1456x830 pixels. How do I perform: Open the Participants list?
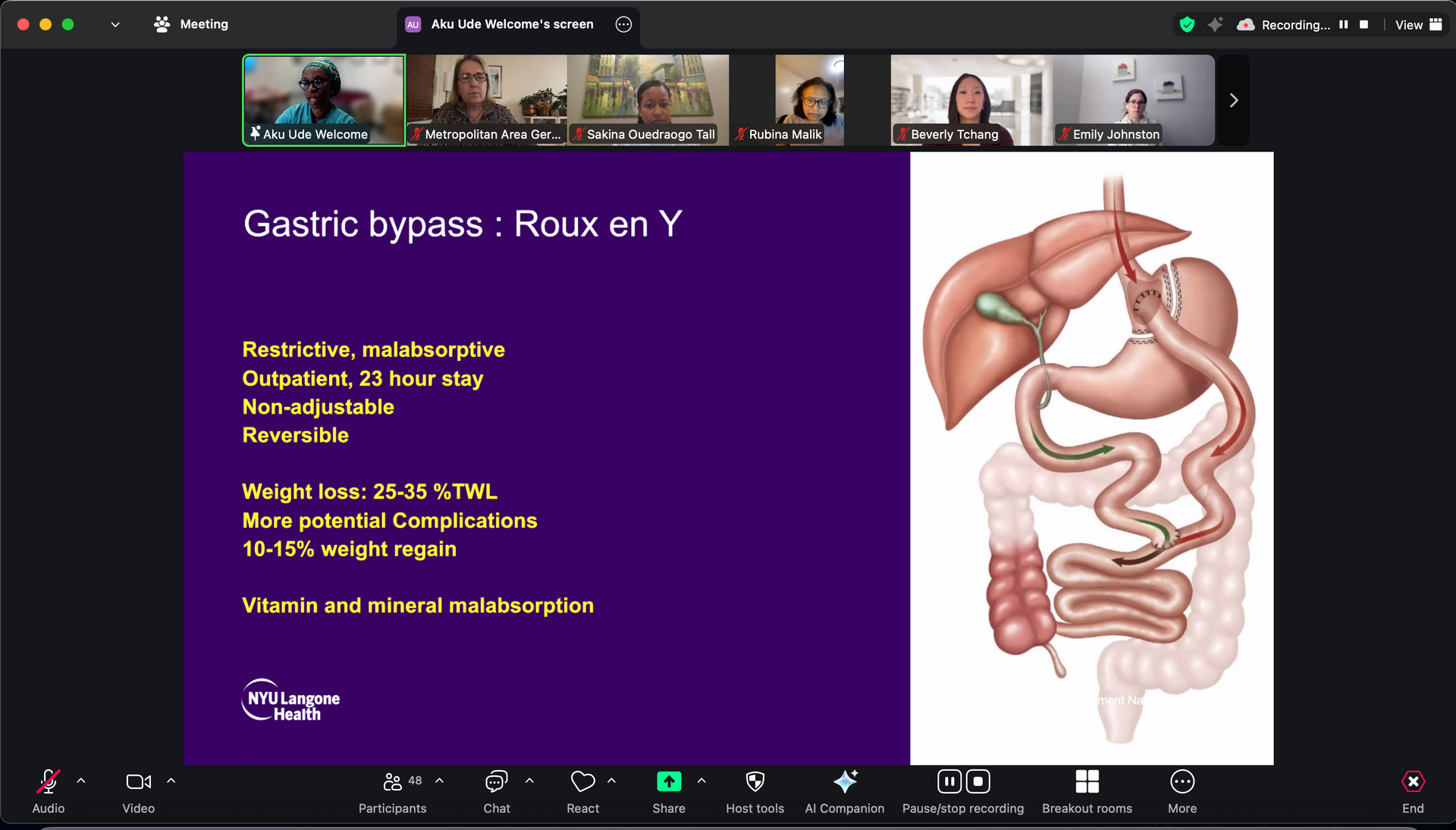[x=392, y=791]
